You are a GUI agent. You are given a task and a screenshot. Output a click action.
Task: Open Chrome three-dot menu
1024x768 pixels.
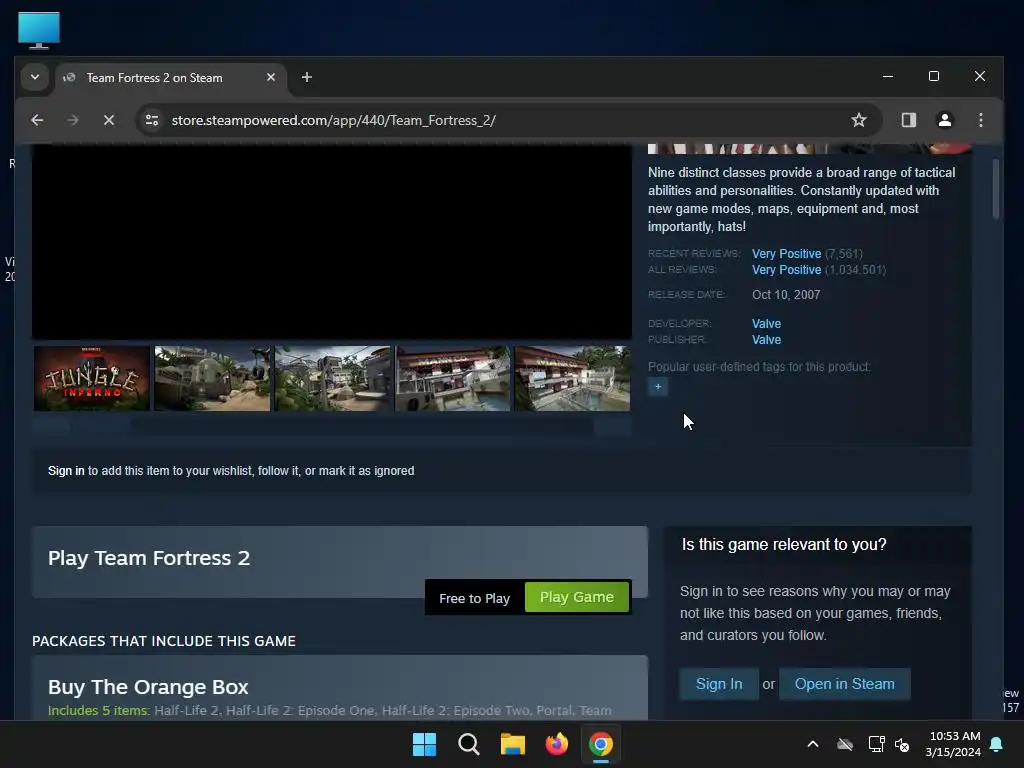[x=980, y=120]
